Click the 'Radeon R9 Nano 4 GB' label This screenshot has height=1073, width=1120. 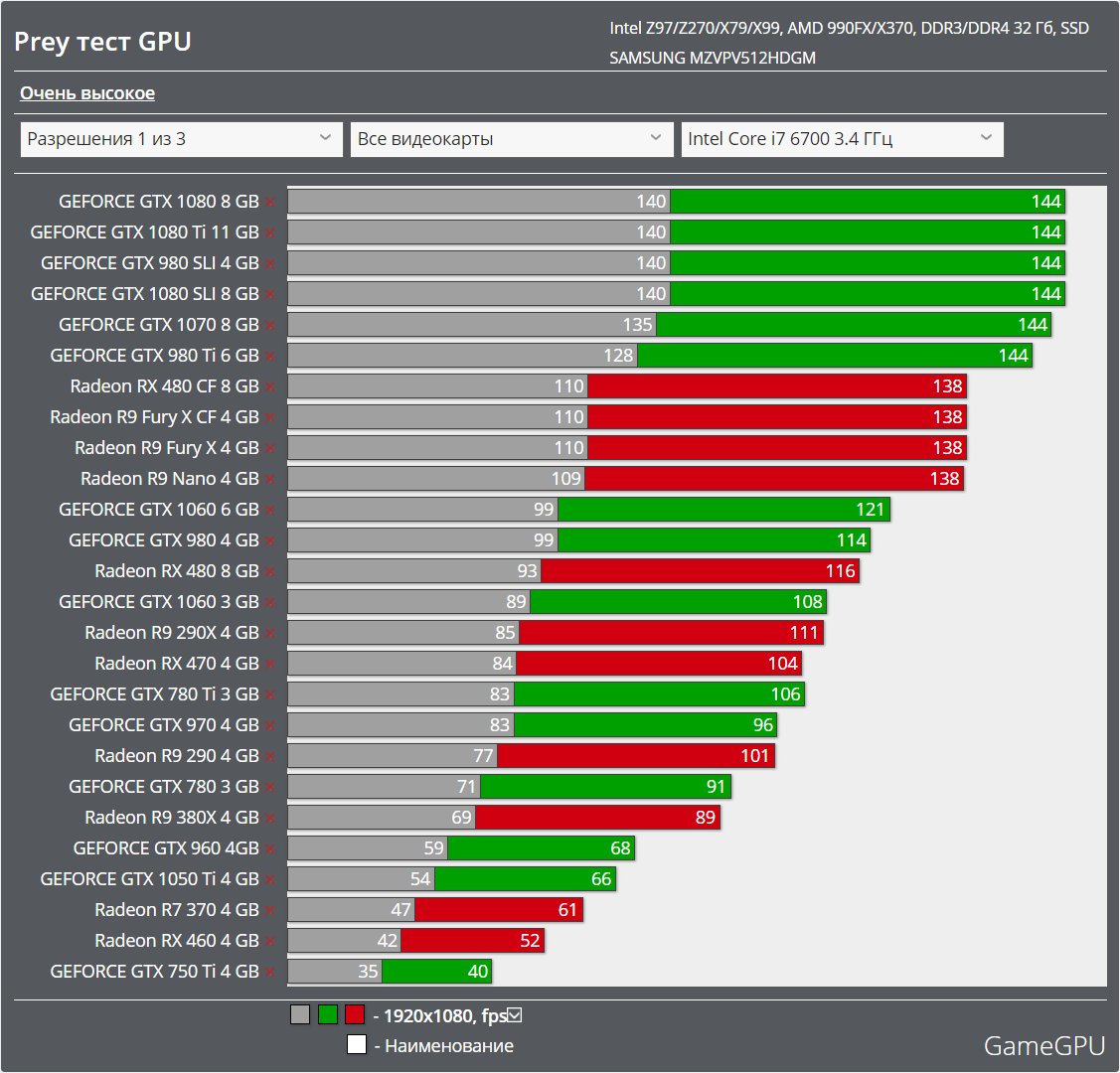click(x=169, y=479)
